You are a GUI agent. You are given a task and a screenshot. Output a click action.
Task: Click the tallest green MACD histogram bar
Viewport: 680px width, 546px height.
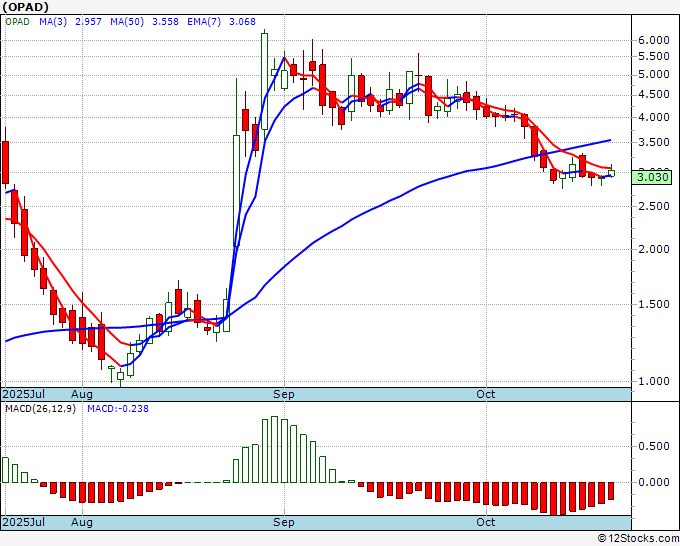tap(274, 449)
